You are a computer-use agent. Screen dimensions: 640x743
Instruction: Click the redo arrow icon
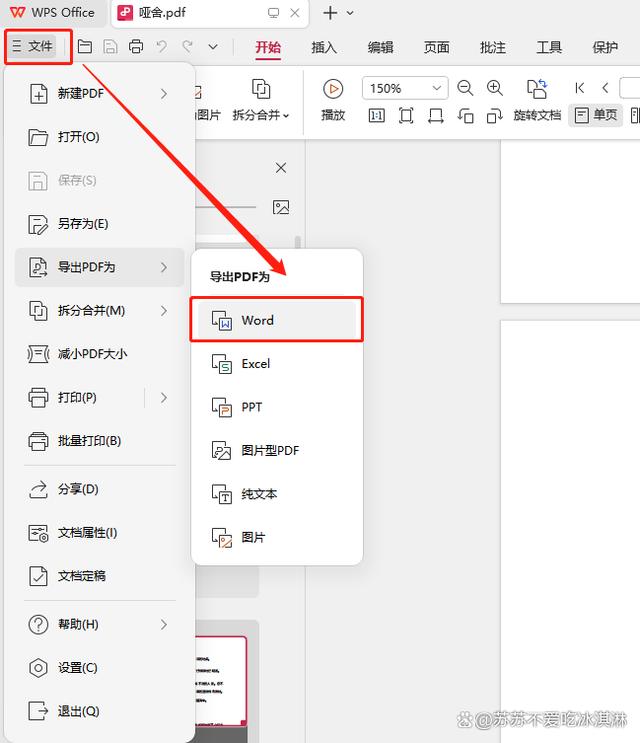click(x=188, y=46)
